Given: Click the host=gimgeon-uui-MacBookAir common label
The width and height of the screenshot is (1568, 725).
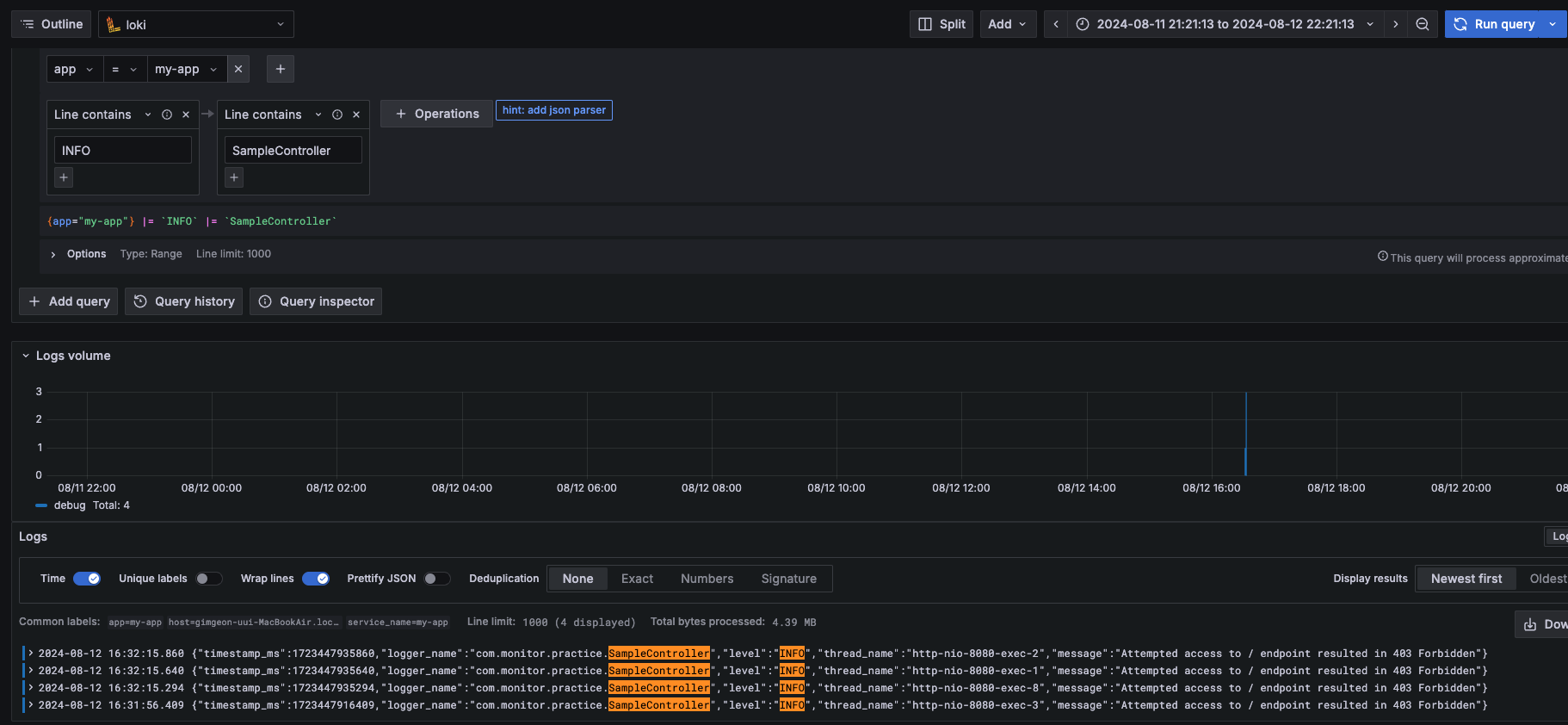Looking at the screenshot, I should [x=254, y=622].
